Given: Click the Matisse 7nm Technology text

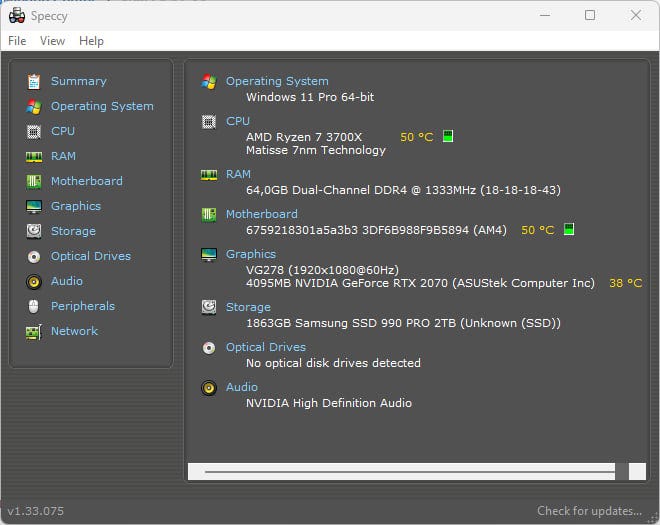Looking at the screenshot, I should click(x=316, y=150).
